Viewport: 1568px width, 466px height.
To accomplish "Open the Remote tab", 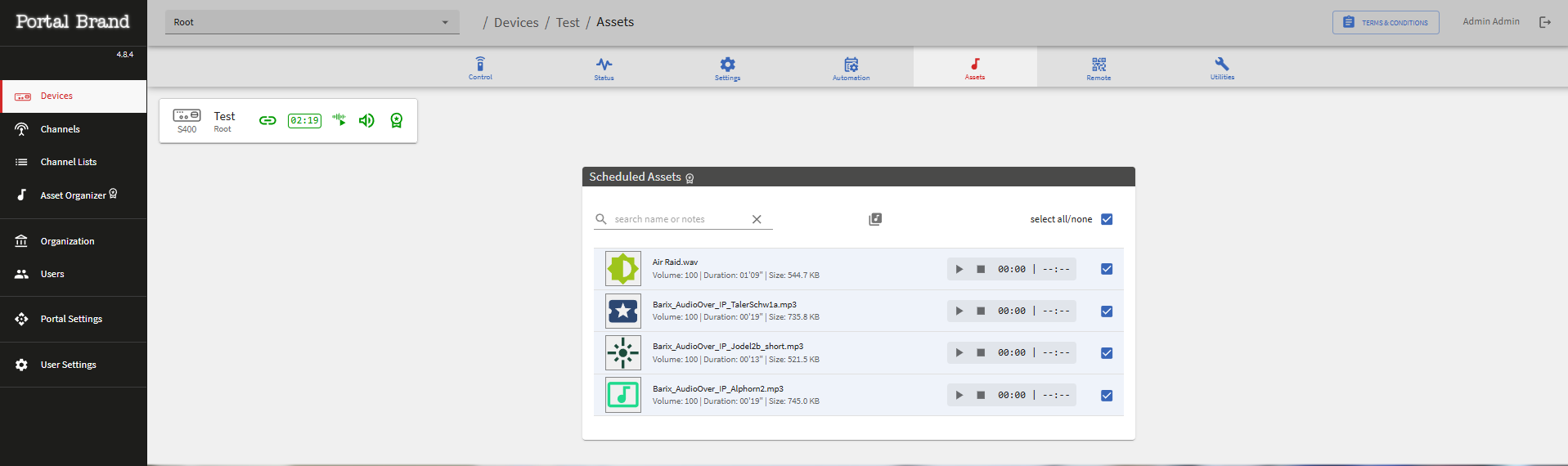I will 1098,67.
